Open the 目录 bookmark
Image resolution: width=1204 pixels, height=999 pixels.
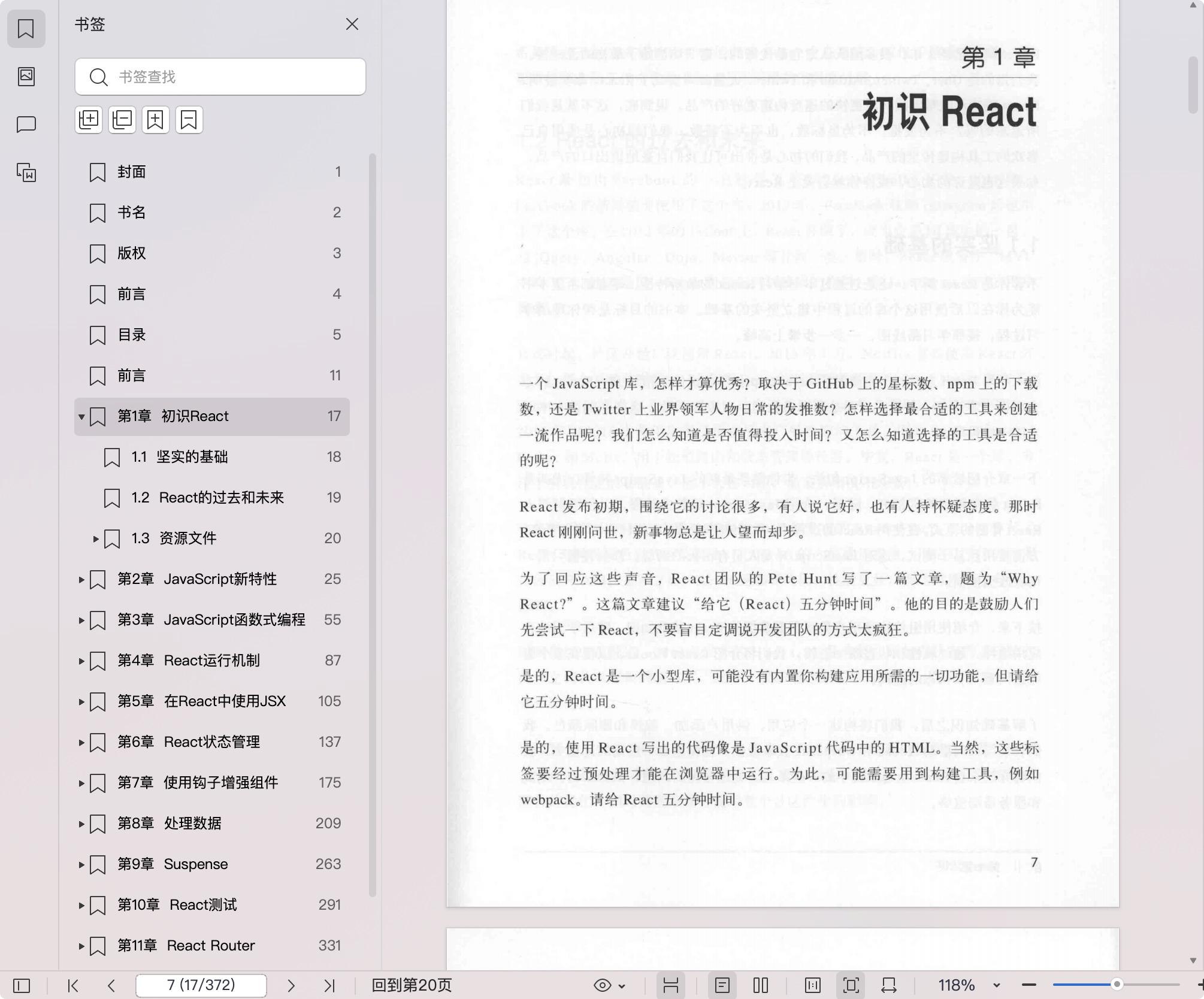212,335
